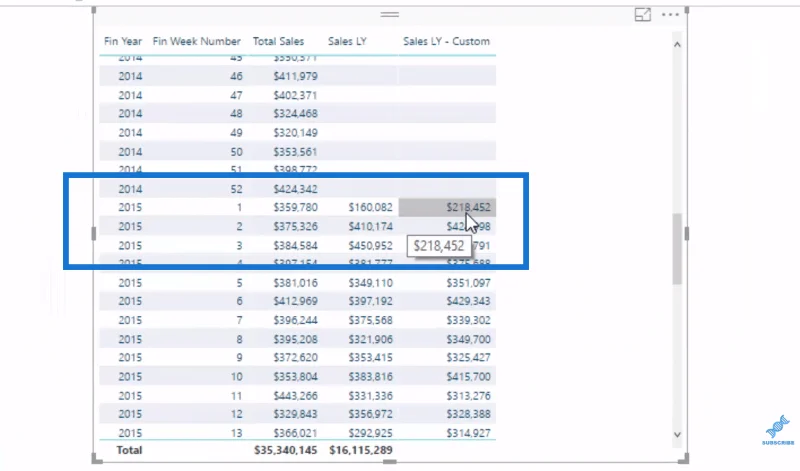The image size is (800, 471).
Task: Select Total Sales cell $353,561
Action: coord(295,152)
